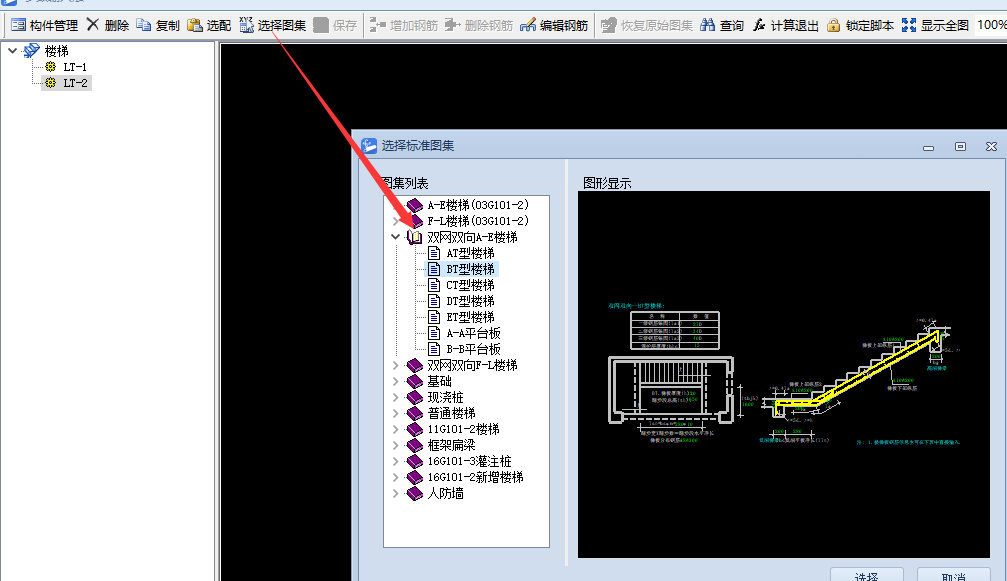Click purple book icon beside 现浇桩
This screenshot has height=581, width=1007.
415,397
